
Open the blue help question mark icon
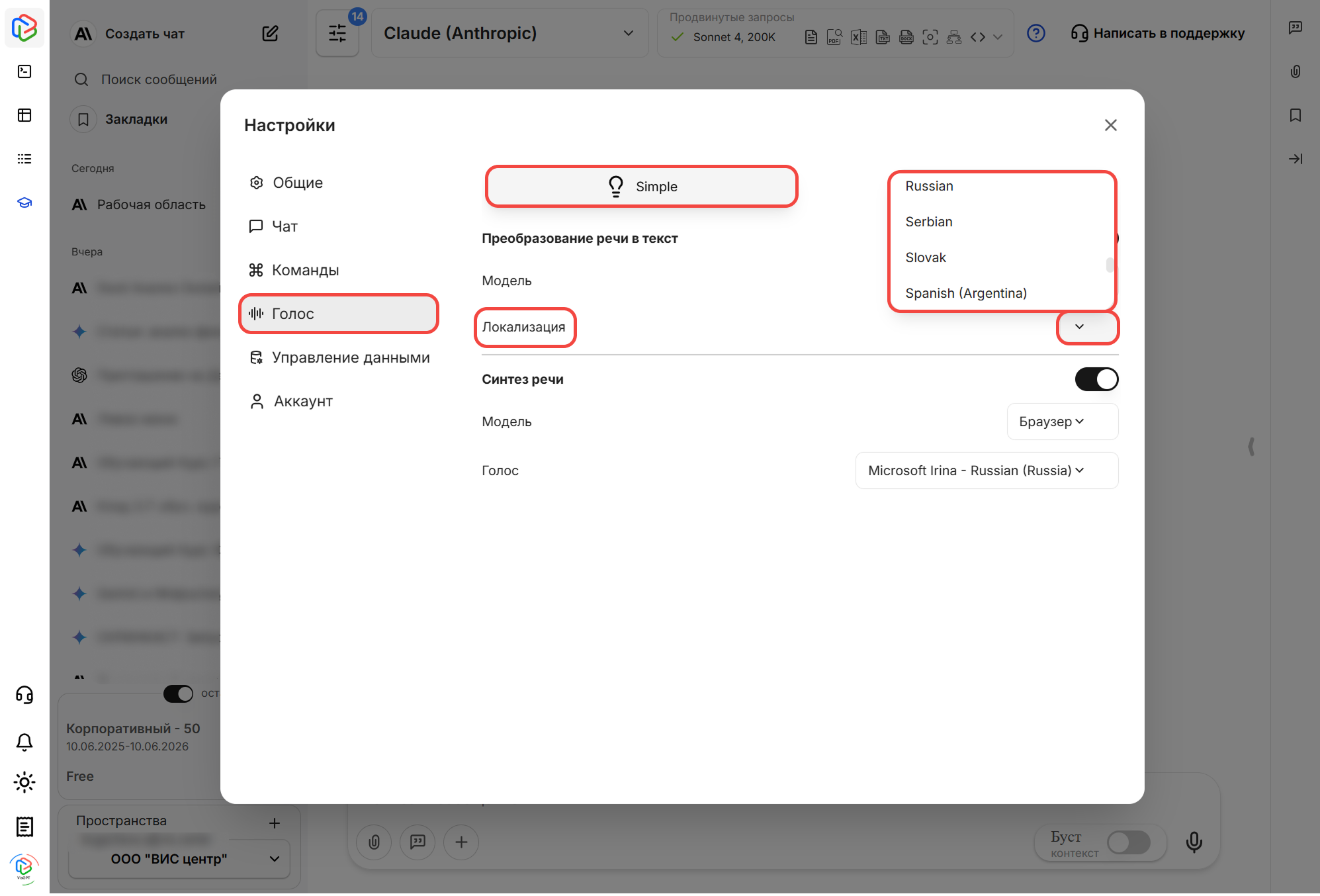1036,33
